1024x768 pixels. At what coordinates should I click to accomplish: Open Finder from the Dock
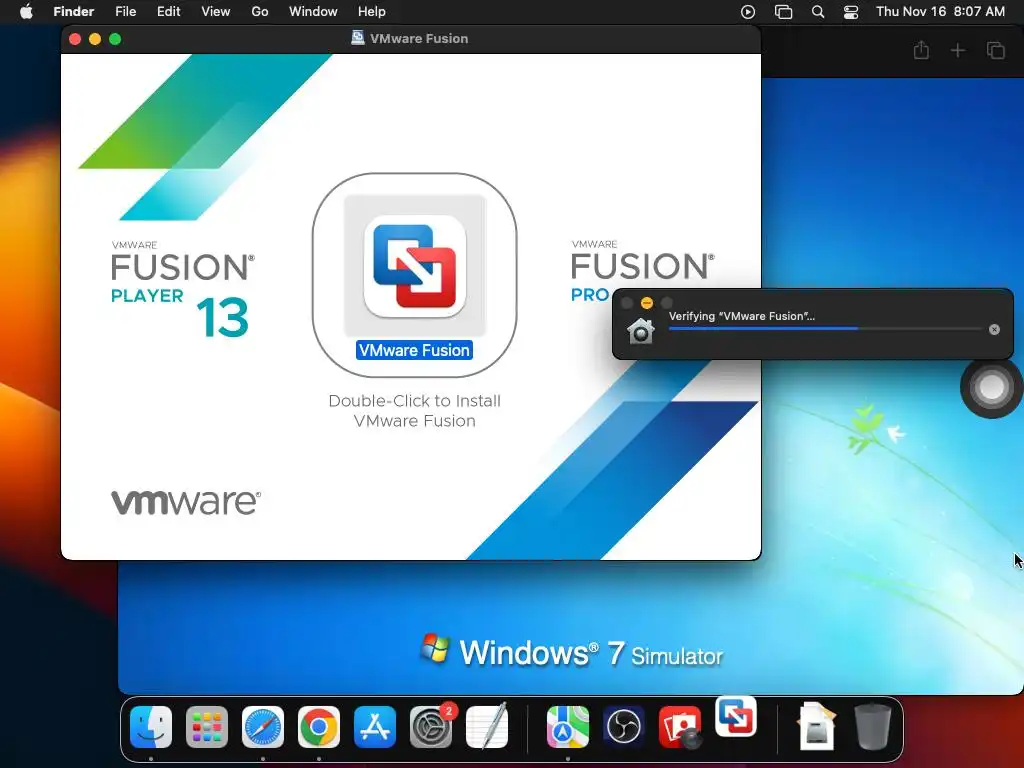click(151, 727)
